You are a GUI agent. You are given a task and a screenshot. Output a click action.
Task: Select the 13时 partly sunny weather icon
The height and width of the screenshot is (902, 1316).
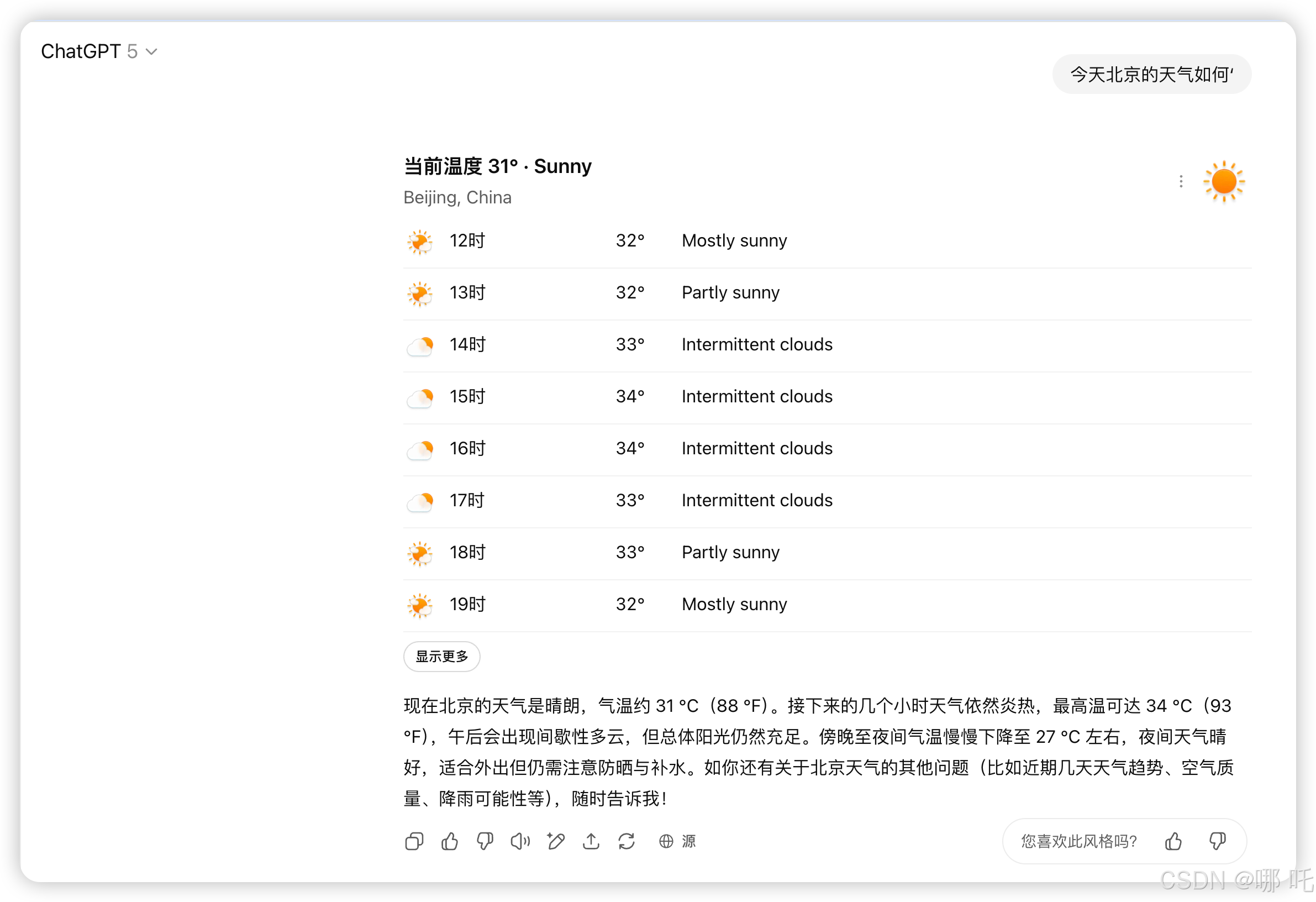coord(419,293)
